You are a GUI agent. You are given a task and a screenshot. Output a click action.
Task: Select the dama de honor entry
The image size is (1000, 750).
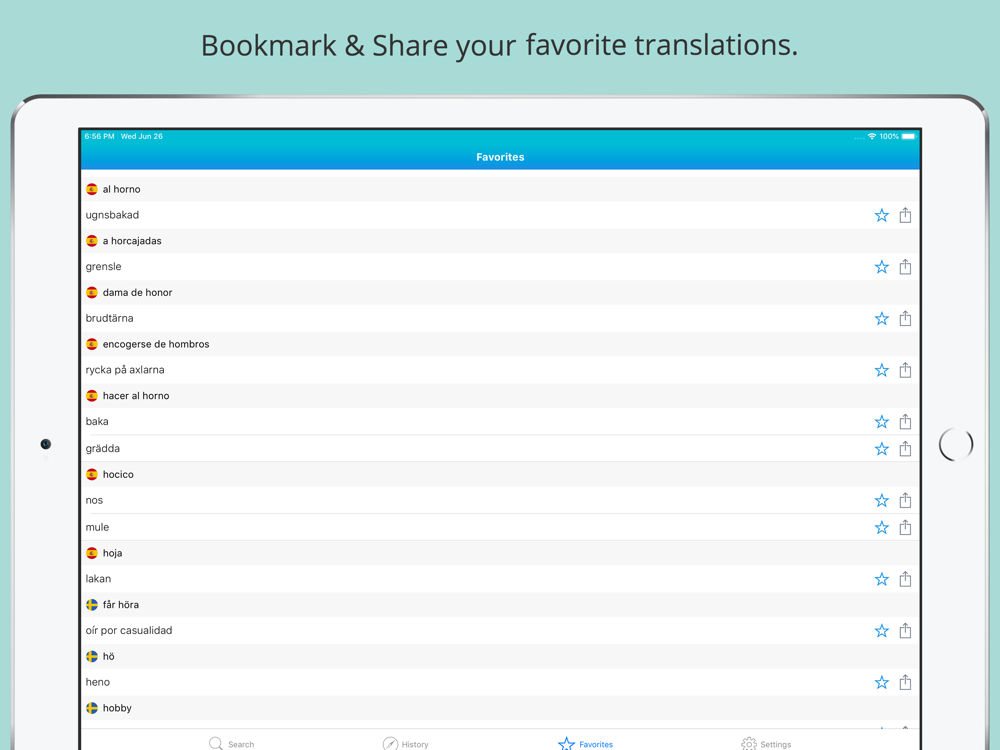point(137,292)
